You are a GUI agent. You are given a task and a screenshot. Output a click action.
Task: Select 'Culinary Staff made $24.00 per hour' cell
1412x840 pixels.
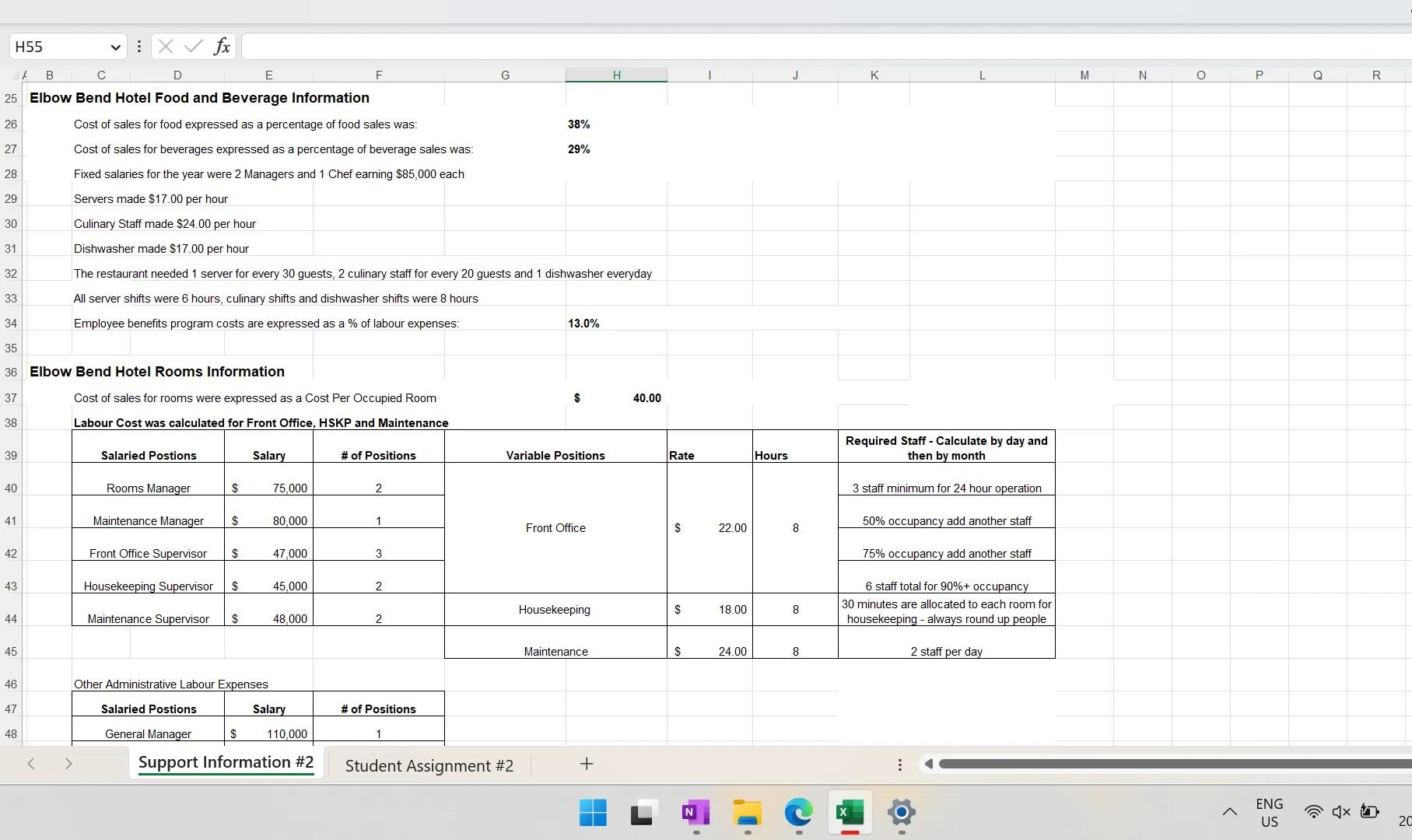(165, 224)
